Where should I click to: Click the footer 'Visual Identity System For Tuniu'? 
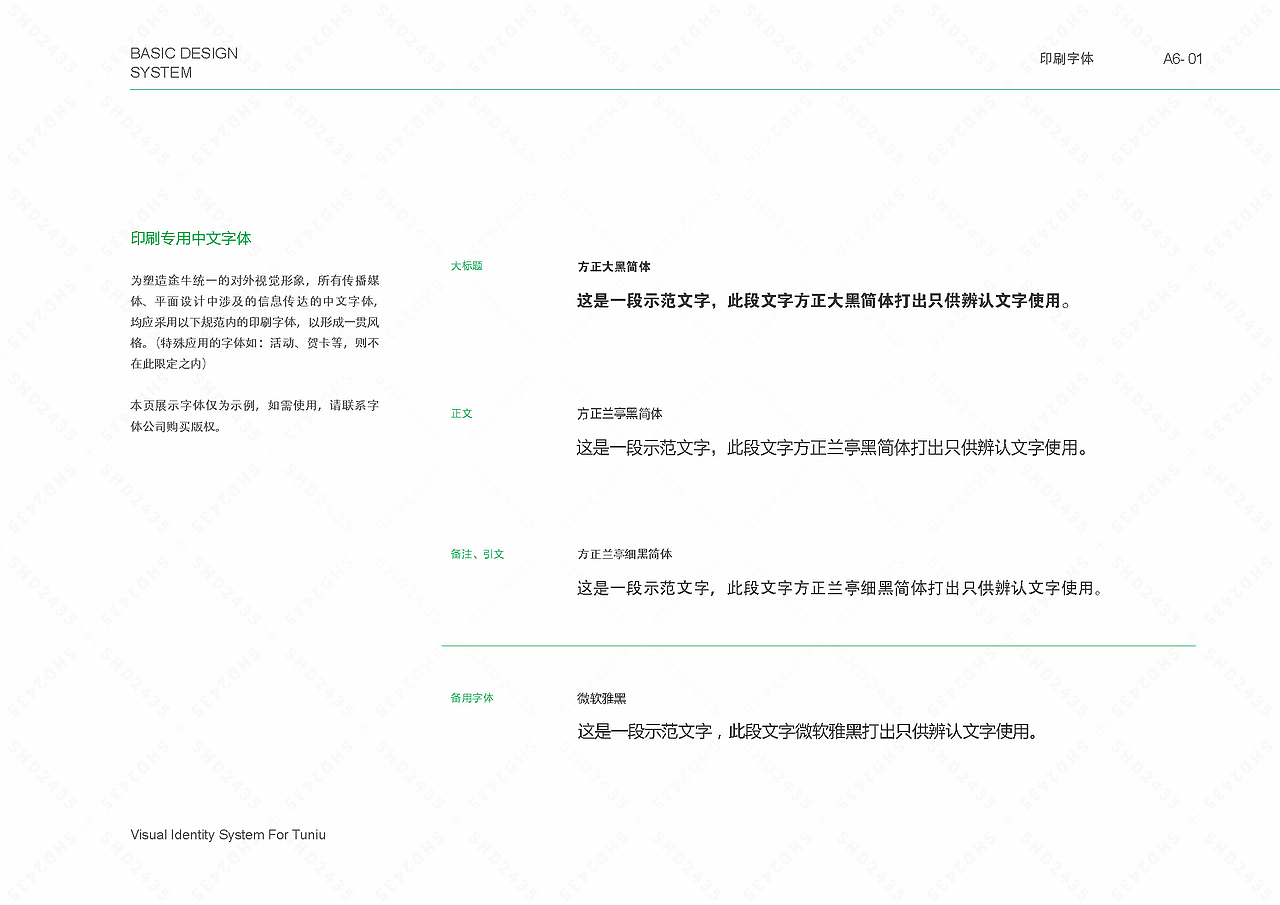[228, 835]
